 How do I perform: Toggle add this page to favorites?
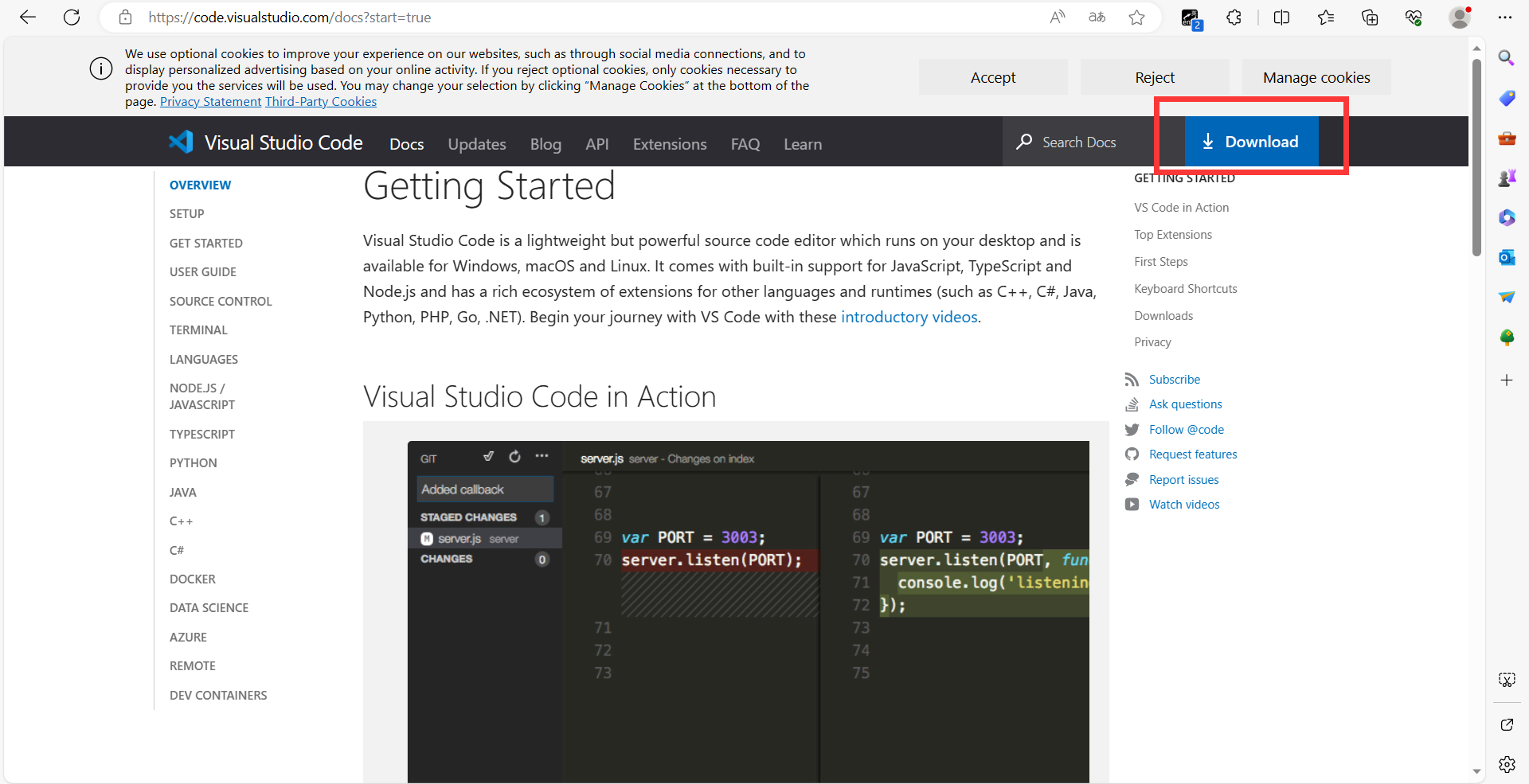pos(1136,17)
